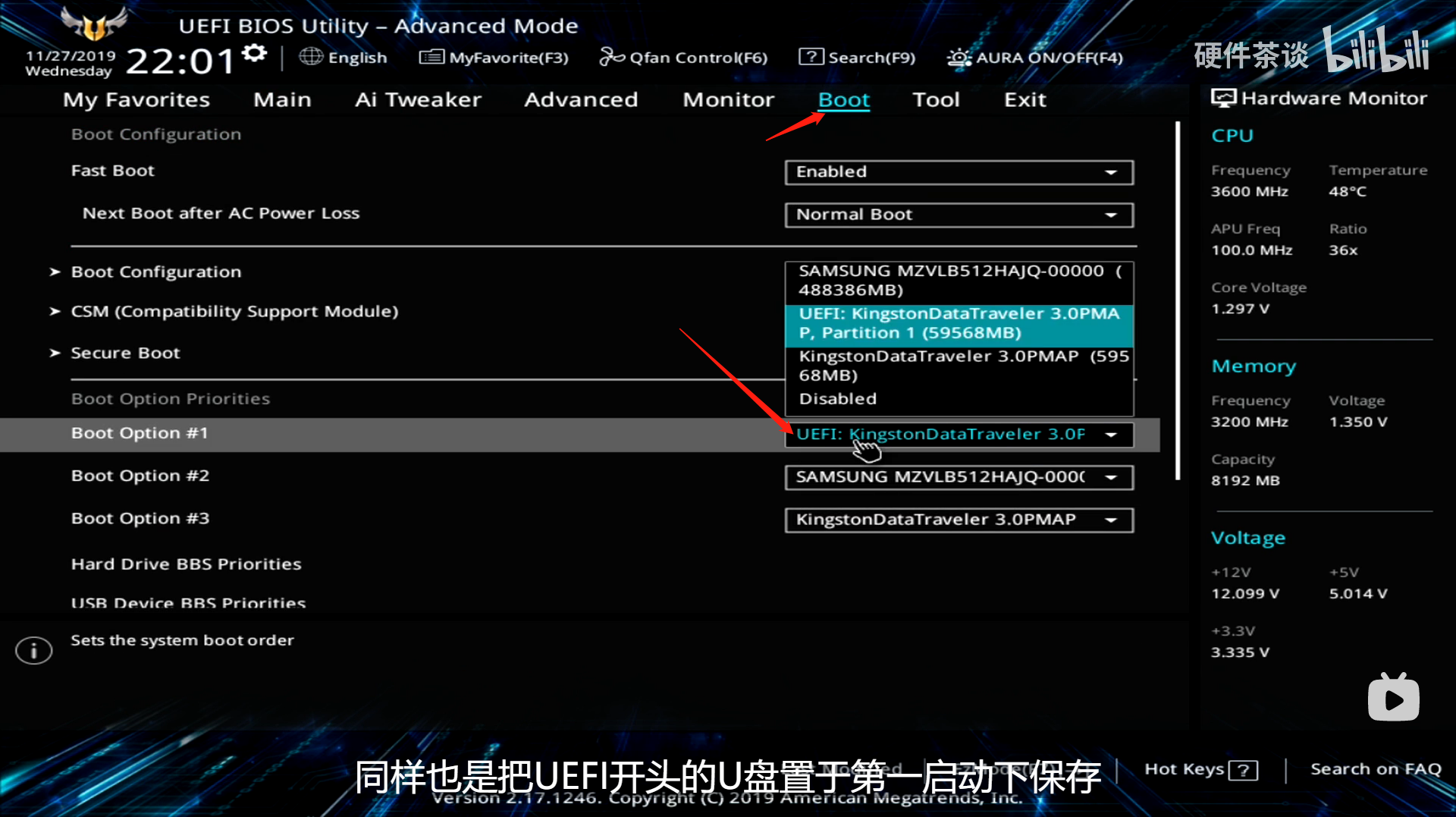Open Boot Option #1 dropdown
Image resolution: width=1456 pixels, height=817 pixels.
click(x=959, y=435)
